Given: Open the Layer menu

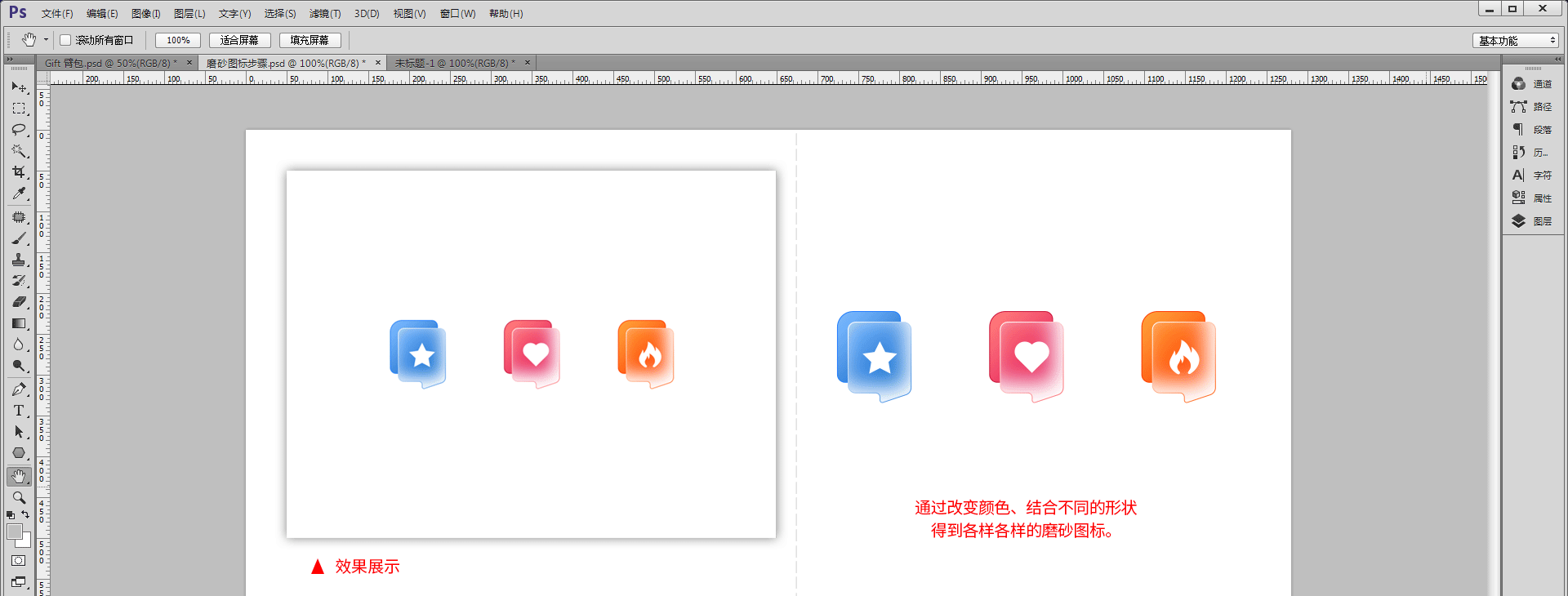Looking at the screenshot, I should tap(189, 14).
